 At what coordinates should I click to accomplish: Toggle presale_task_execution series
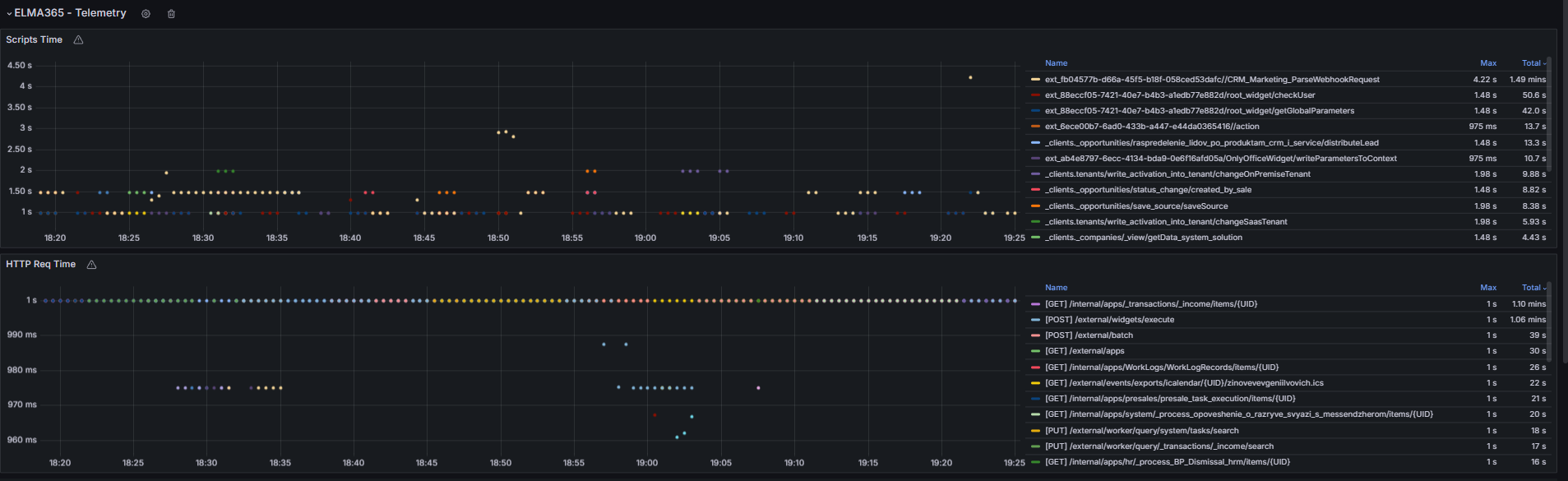[x=1170, y=399]
